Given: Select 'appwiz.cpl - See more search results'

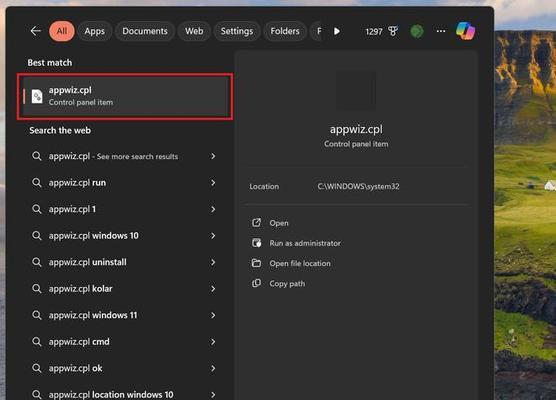Looking at the screenshot, I should pyautogui.click(x=125, y=156).
